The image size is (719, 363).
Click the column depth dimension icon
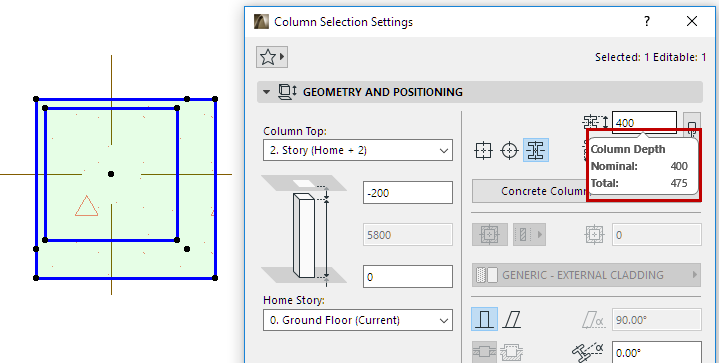(596, 122)
